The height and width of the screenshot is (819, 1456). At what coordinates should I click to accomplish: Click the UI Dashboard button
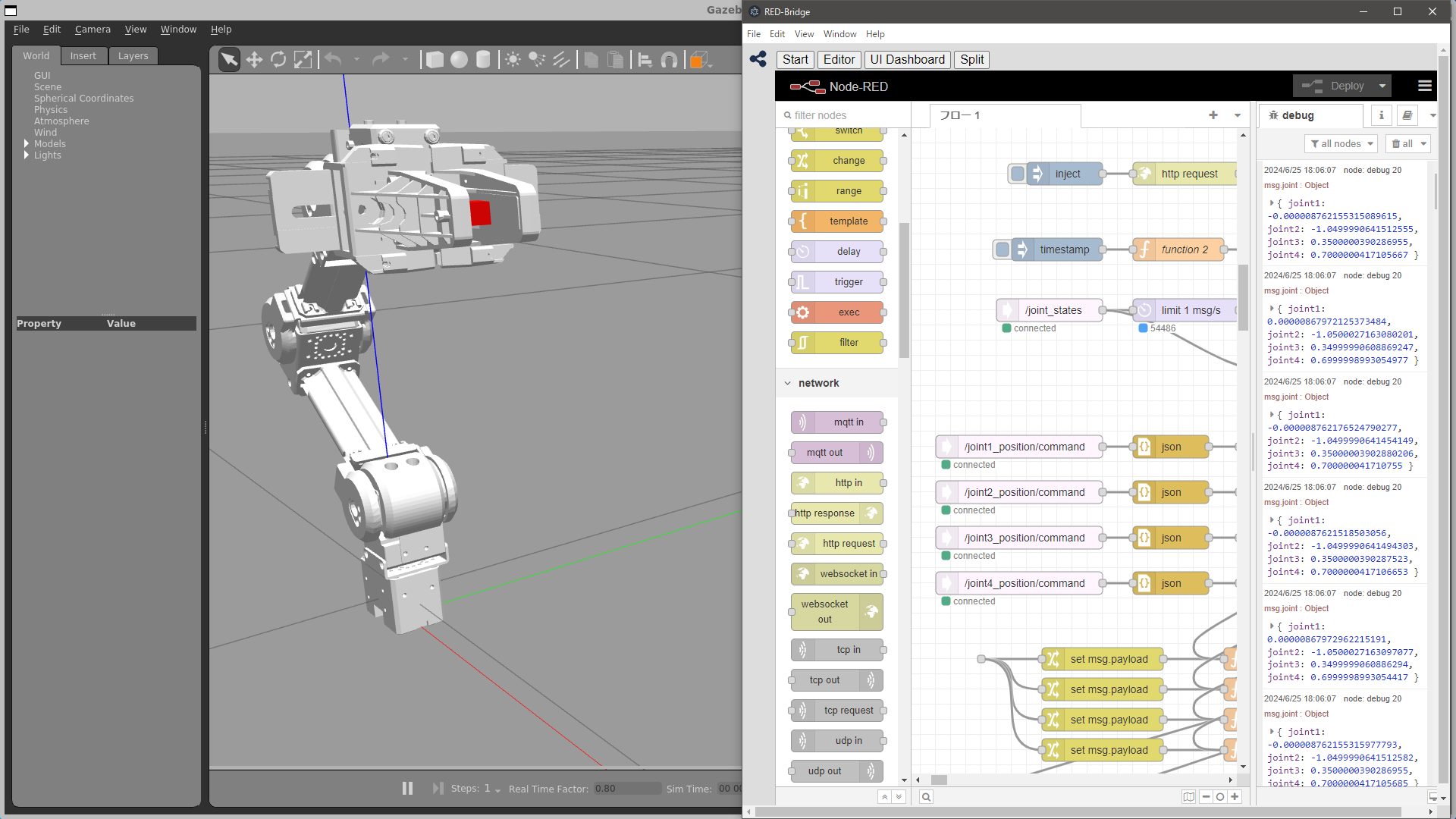click(x=907, y=60)
